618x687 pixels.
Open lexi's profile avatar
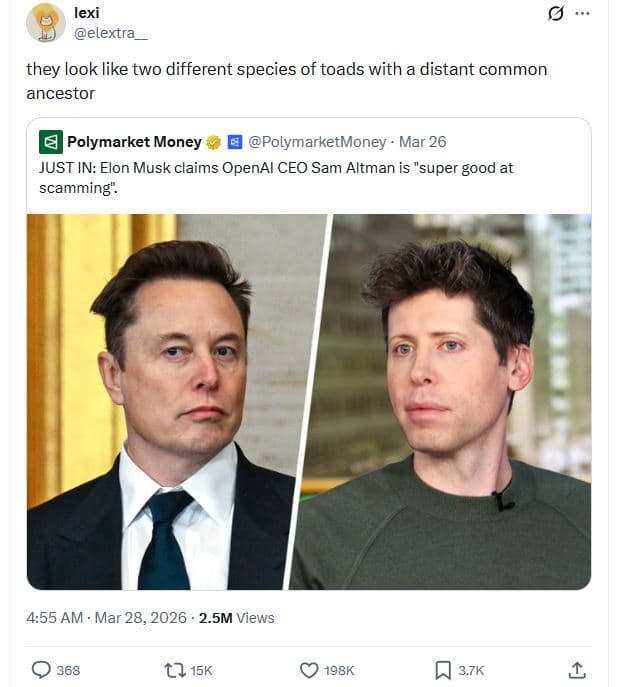pyautogui.click(x=46, y=23)
